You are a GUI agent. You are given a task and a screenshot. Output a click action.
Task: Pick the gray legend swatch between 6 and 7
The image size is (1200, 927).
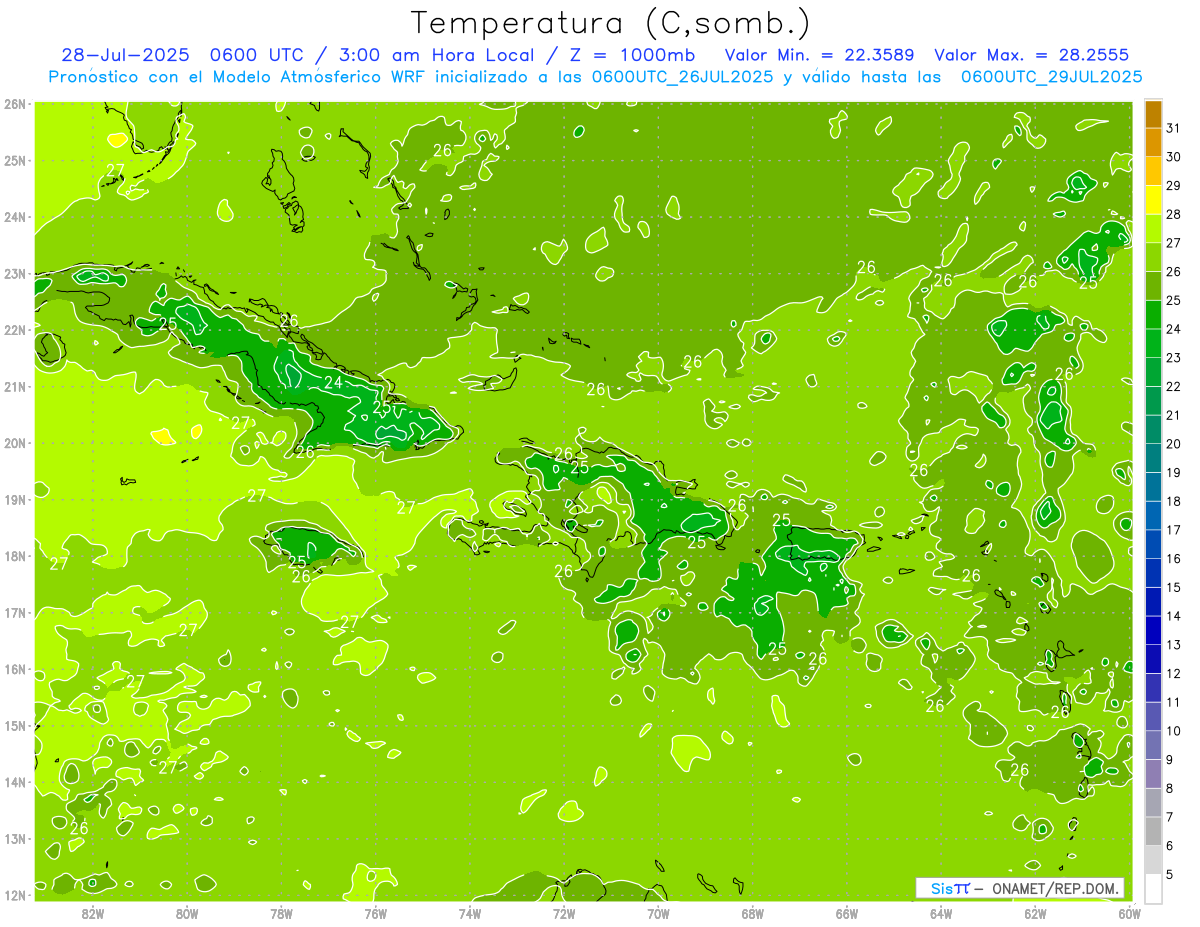pyautogui.click(x=1153, y=831)
